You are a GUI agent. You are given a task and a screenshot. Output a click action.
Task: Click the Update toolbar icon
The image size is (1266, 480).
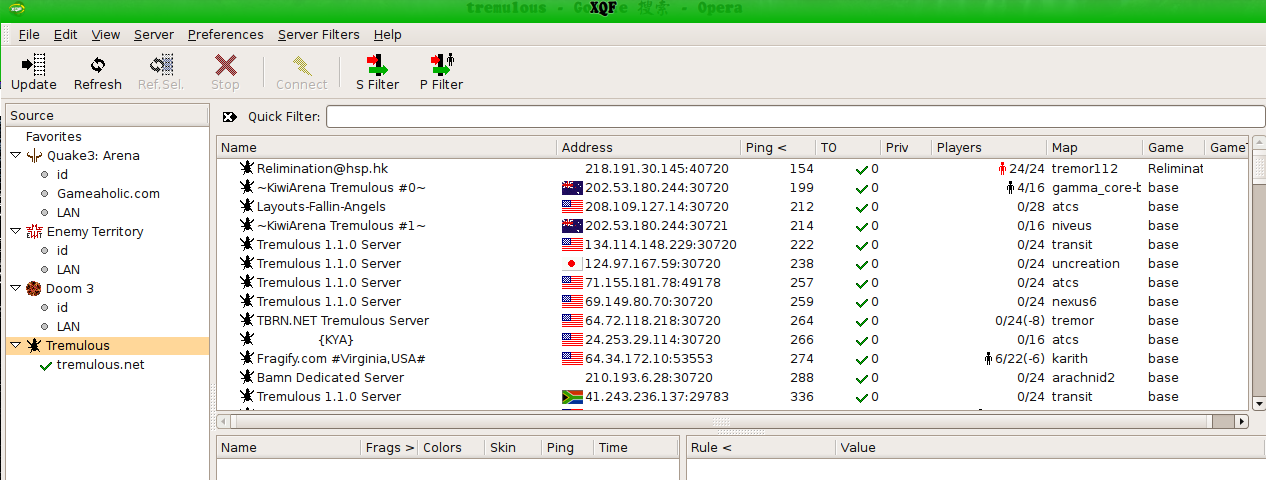(x=34, y=66)
